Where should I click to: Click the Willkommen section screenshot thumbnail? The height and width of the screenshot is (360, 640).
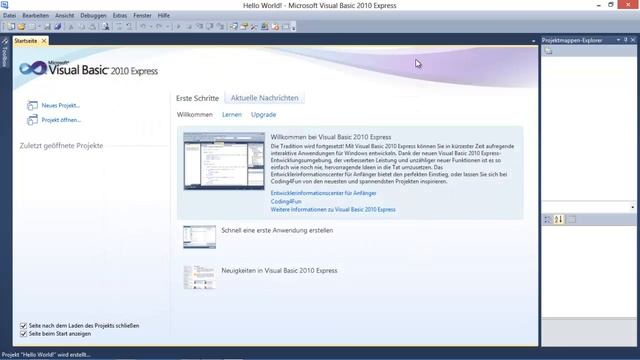tap(224, 161)
